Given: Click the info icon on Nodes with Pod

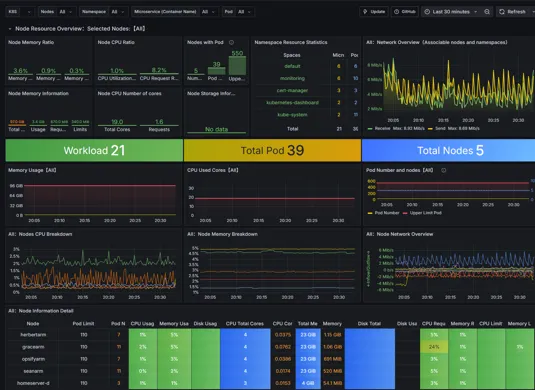Looking at the screenshot, I should pyautogui.click(x=231, y=42).
